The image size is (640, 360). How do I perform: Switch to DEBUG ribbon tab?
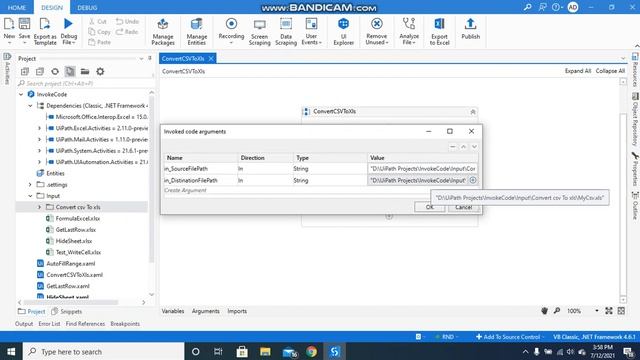click(87, 7)
